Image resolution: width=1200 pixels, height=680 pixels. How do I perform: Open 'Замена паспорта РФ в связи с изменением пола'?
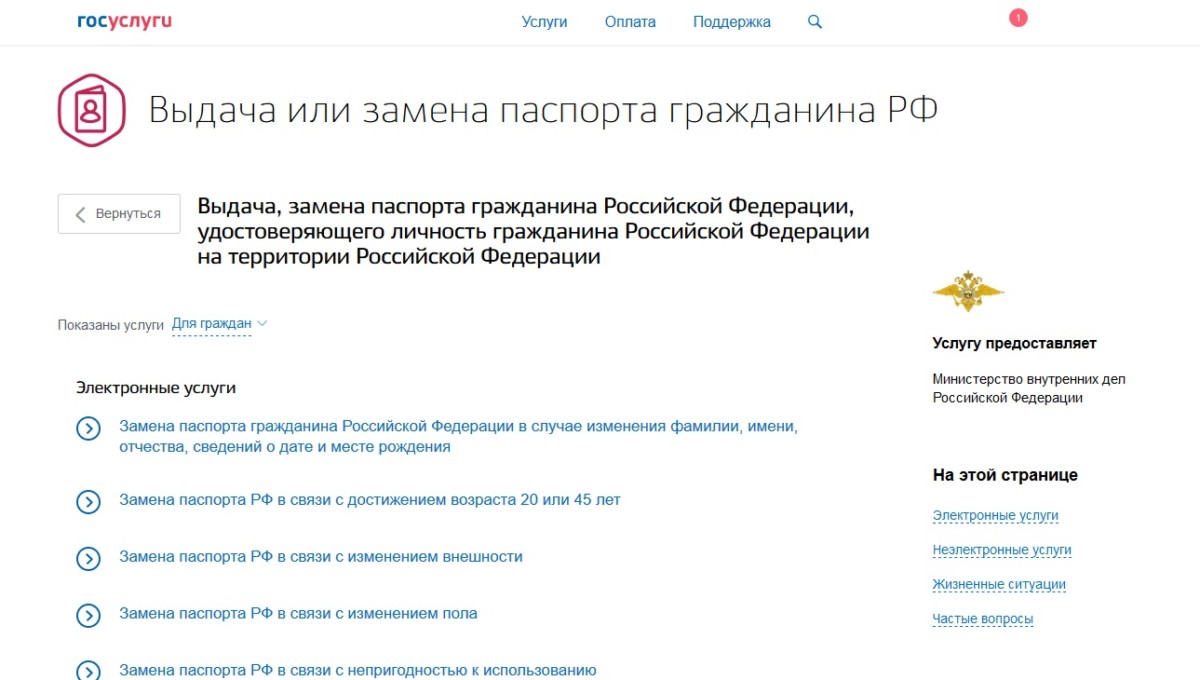pyautogui.click(x=298, y=613)
